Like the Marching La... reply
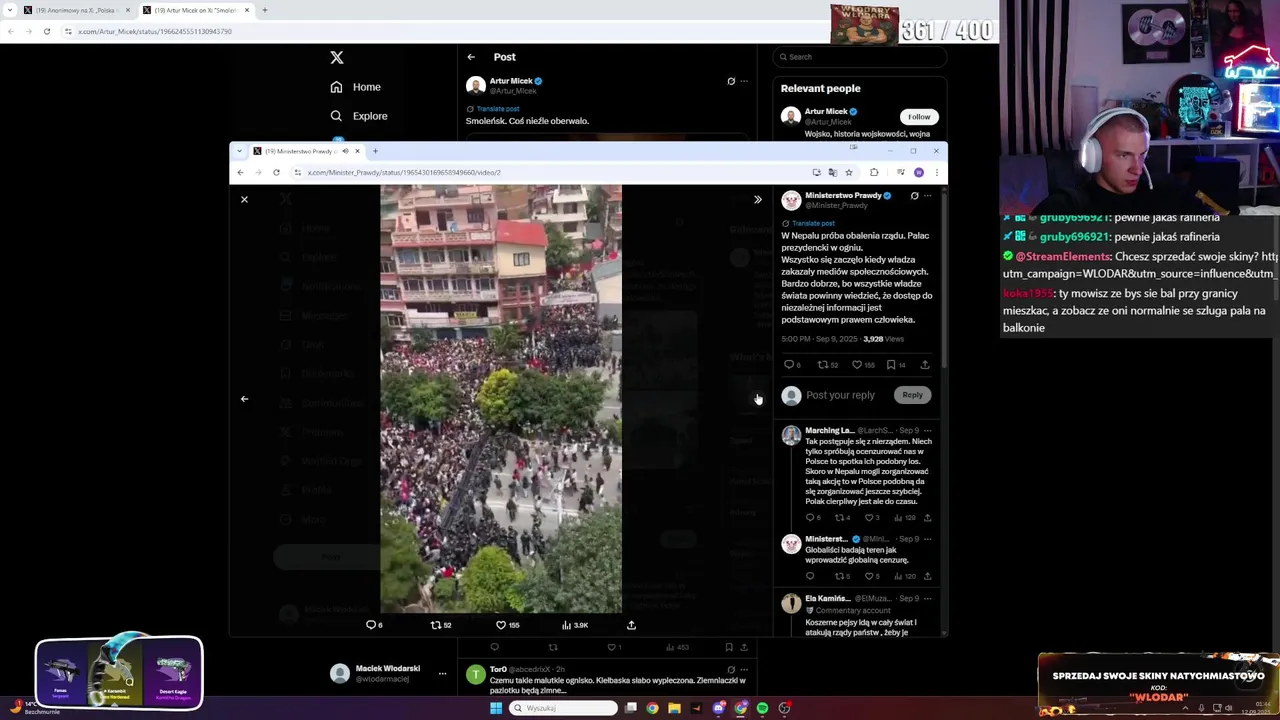Screen dimensions: 1280x720 tap(871, 518)
